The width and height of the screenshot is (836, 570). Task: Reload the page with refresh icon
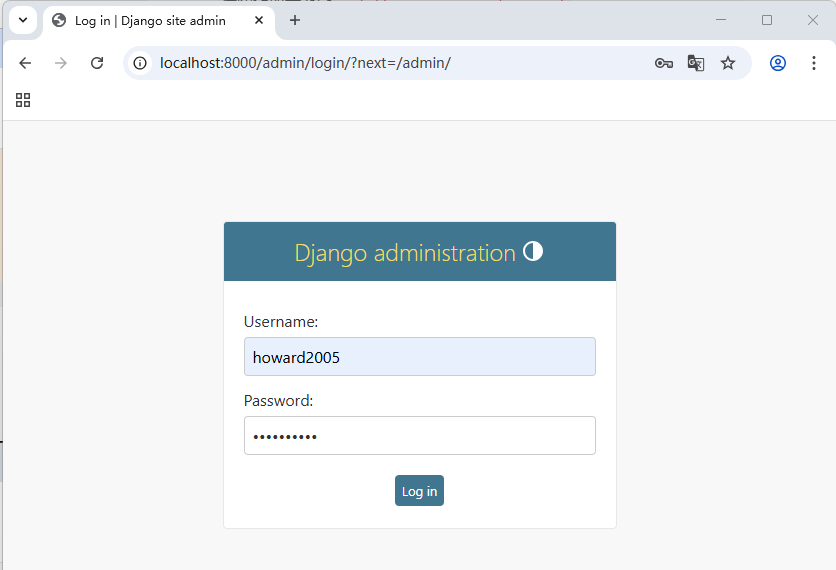[x=97, y=63]
